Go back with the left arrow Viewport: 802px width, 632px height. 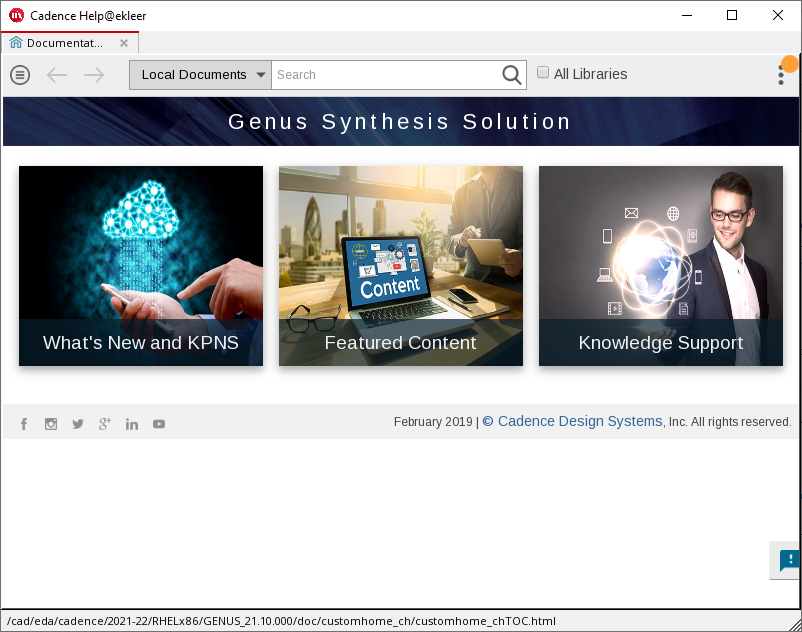(x=57, y=75)
